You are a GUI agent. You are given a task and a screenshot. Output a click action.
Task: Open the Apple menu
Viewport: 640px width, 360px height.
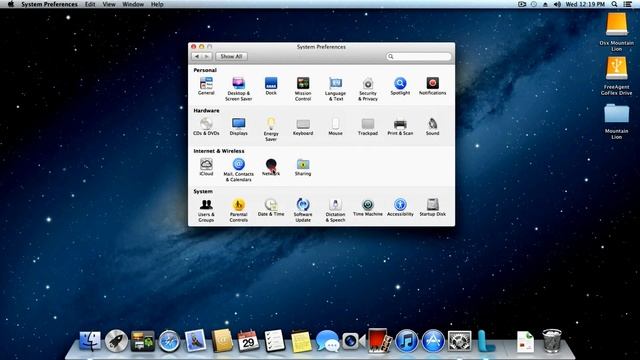tap(11, 4)
